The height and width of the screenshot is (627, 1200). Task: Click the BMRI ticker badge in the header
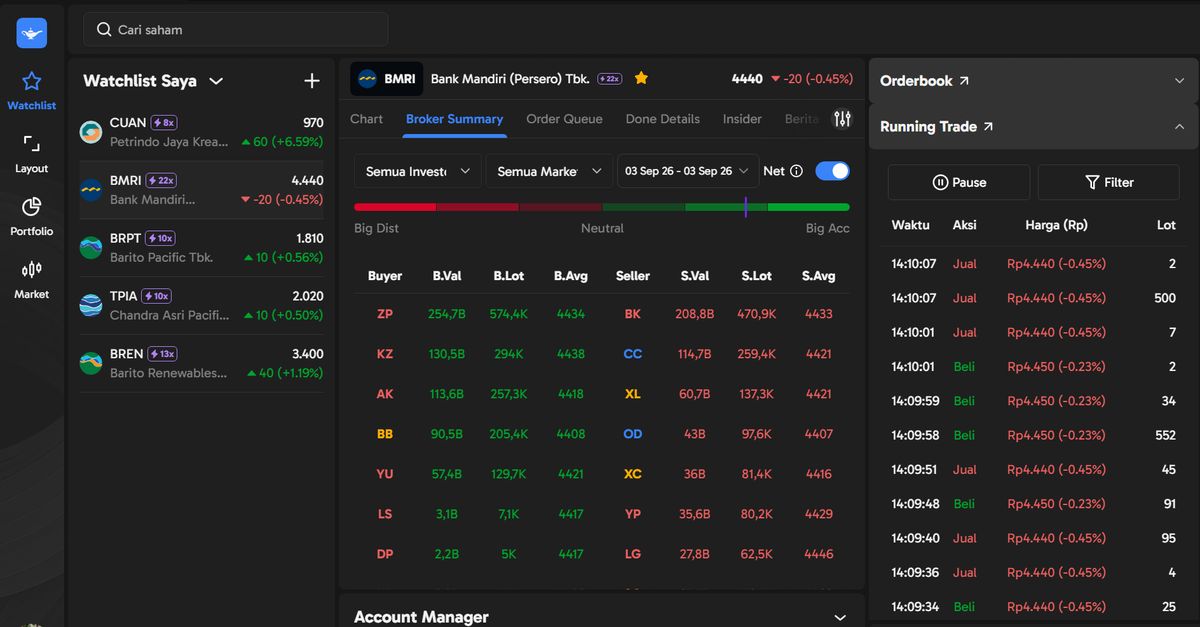pos(387,79)
